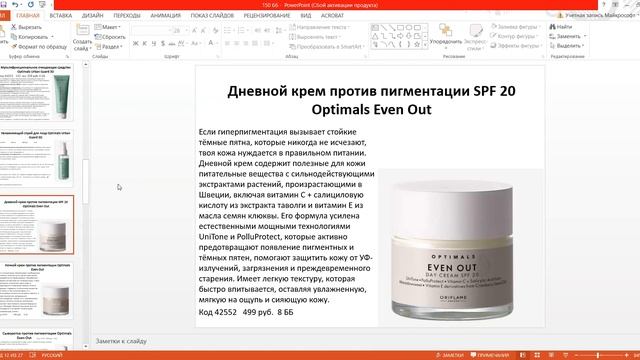Open Quick Styles (Экспресс-стили) gallery
The image size is (640, 360).
pos(475,37)
